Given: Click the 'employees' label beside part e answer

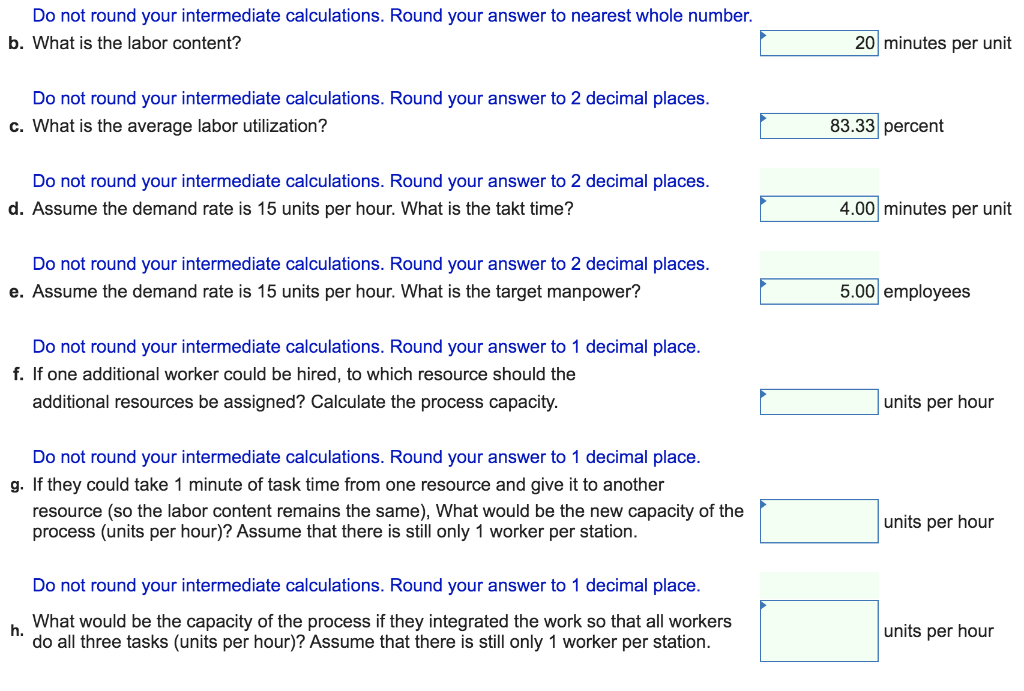Looking at the screenshot, I should tap(925, 291).
